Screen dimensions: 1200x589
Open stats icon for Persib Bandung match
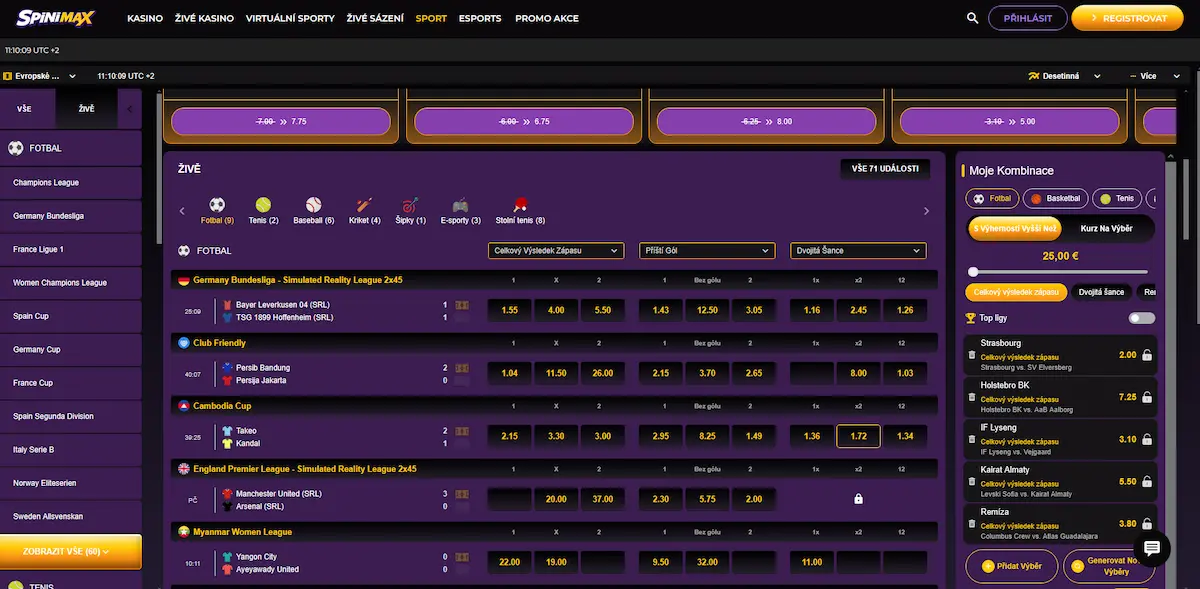[461, 367]
